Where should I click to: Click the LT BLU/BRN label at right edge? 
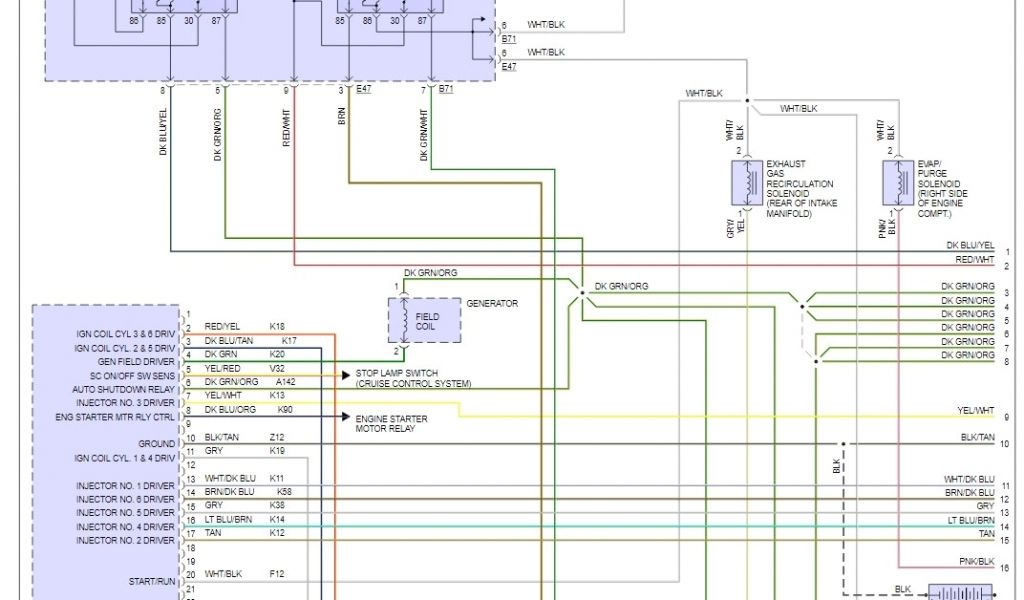[971, 521]
